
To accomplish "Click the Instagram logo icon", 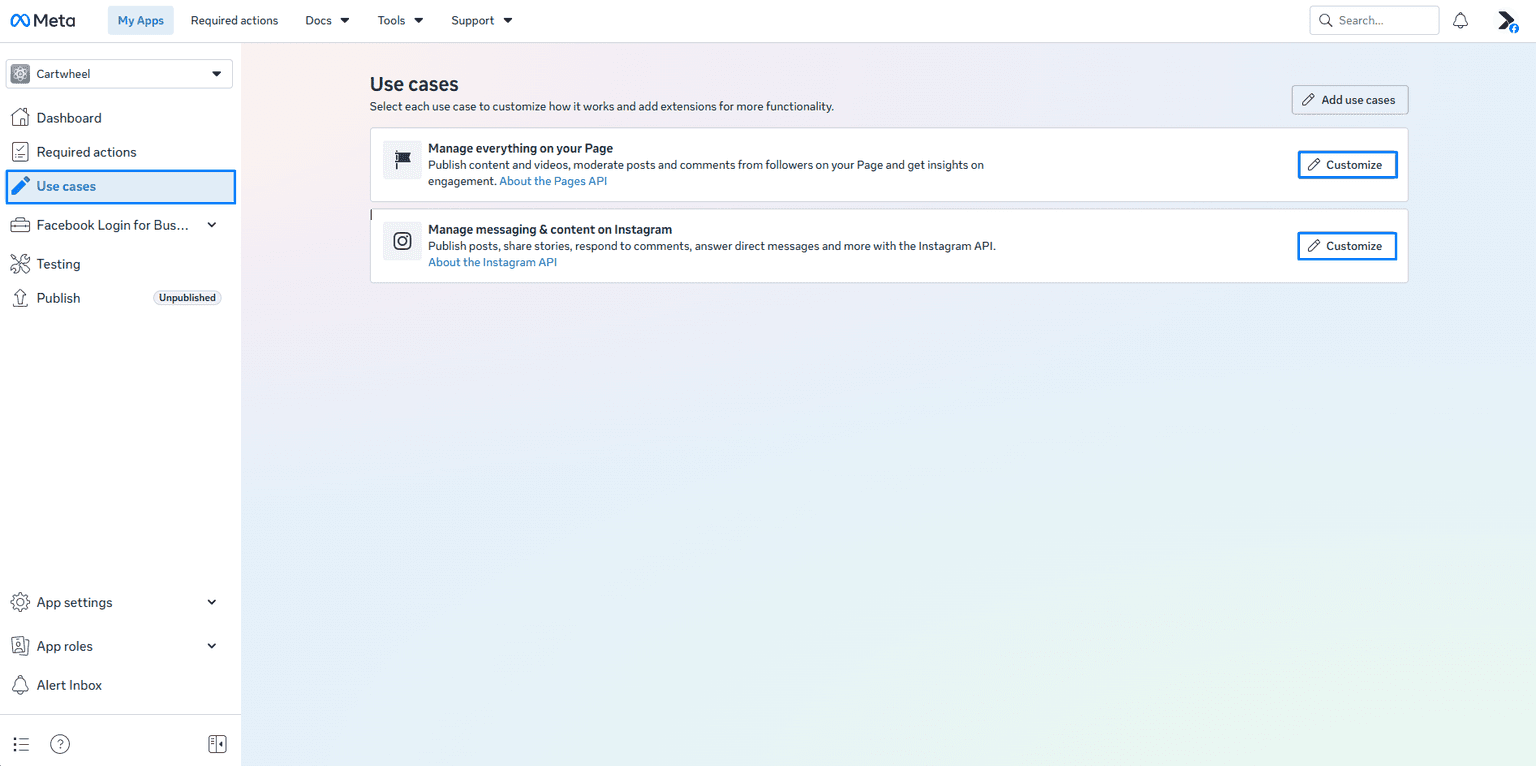I will point(402,240).
